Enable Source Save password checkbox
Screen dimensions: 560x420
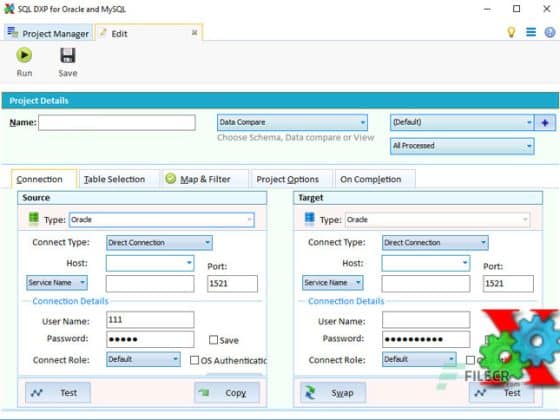tap(213, 340)
